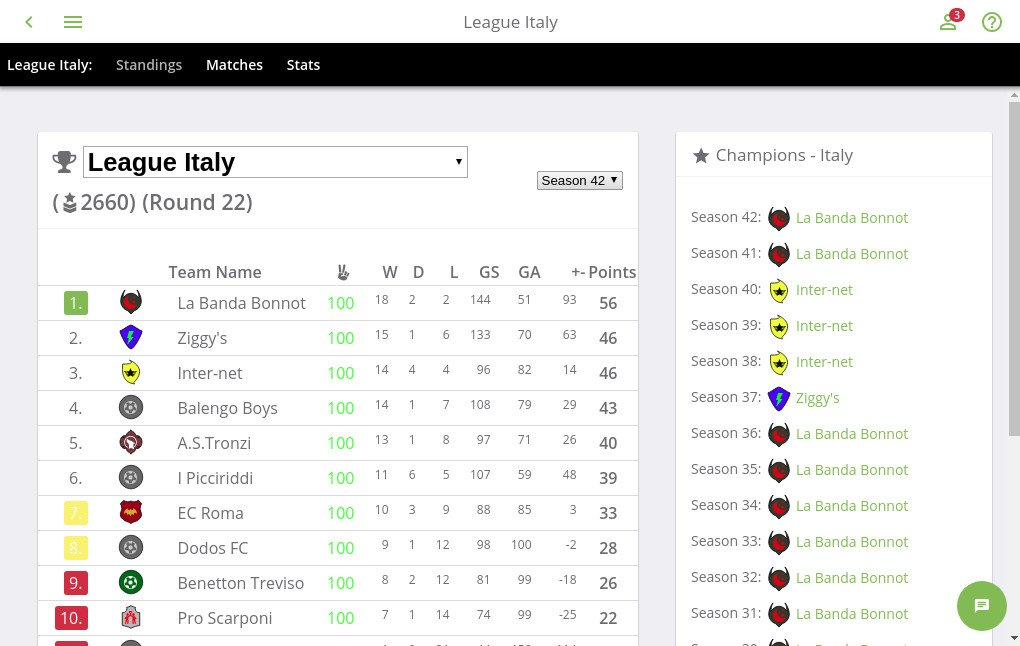
Task: Expand the League Italy dropdown
Action: pos(275,162)
